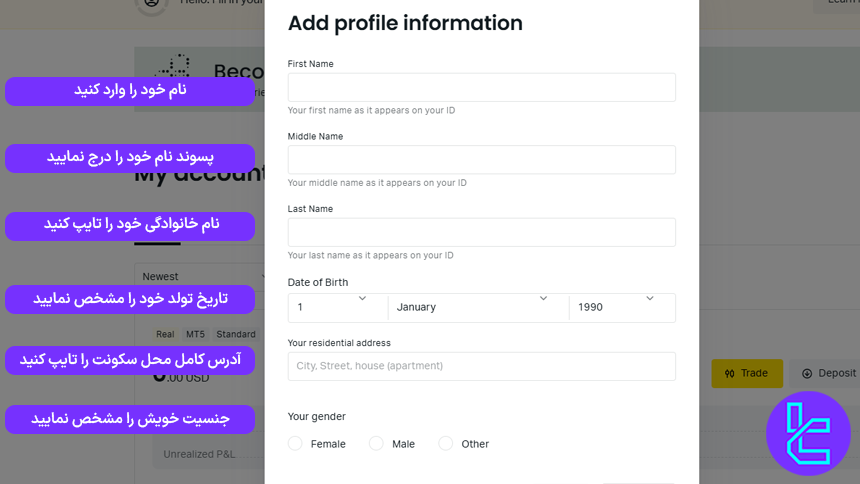This screenshot has height=484, width=860.
Task: Select the Female gender radio button
Action: click(295, 443)
